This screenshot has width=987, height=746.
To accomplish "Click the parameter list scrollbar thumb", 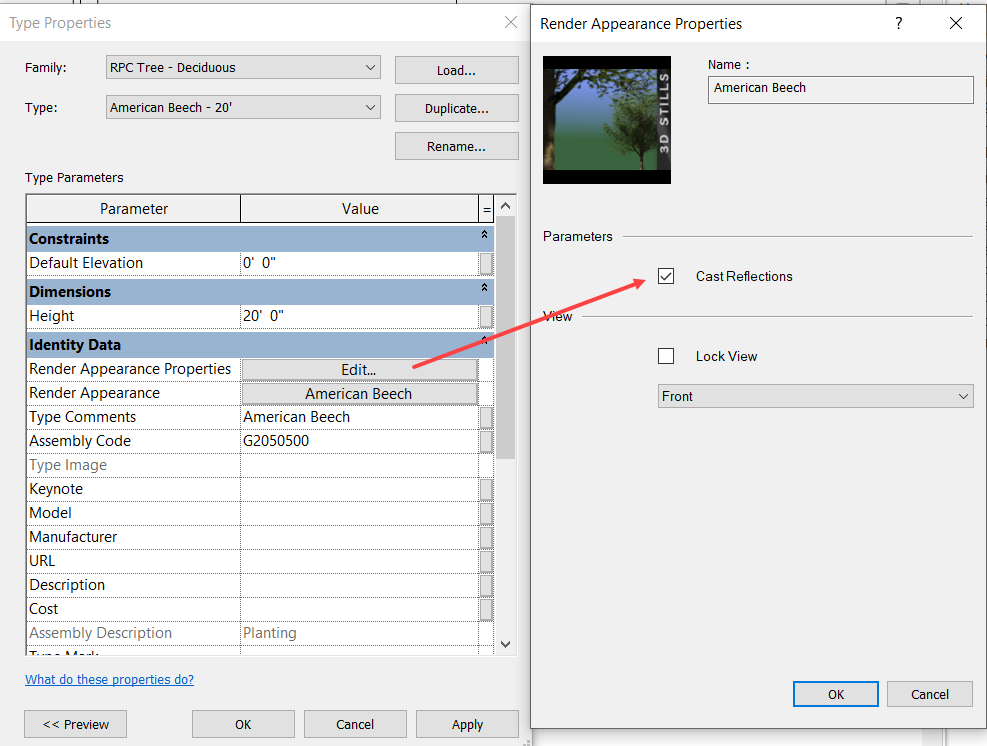I will [505, 337].
